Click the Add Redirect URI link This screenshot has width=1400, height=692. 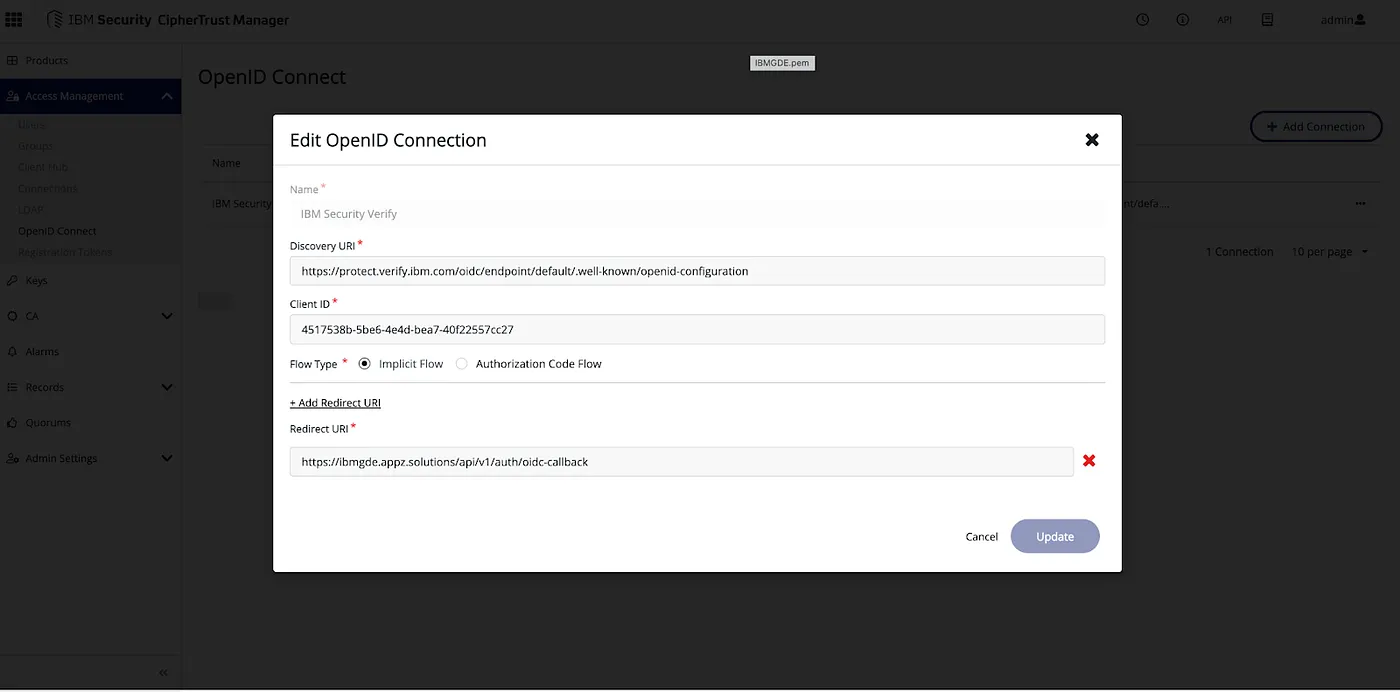click(335, 403)
